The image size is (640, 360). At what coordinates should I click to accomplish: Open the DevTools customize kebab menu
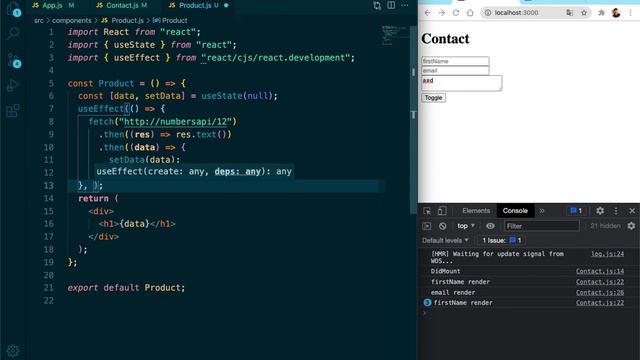[x=616, y=211]
